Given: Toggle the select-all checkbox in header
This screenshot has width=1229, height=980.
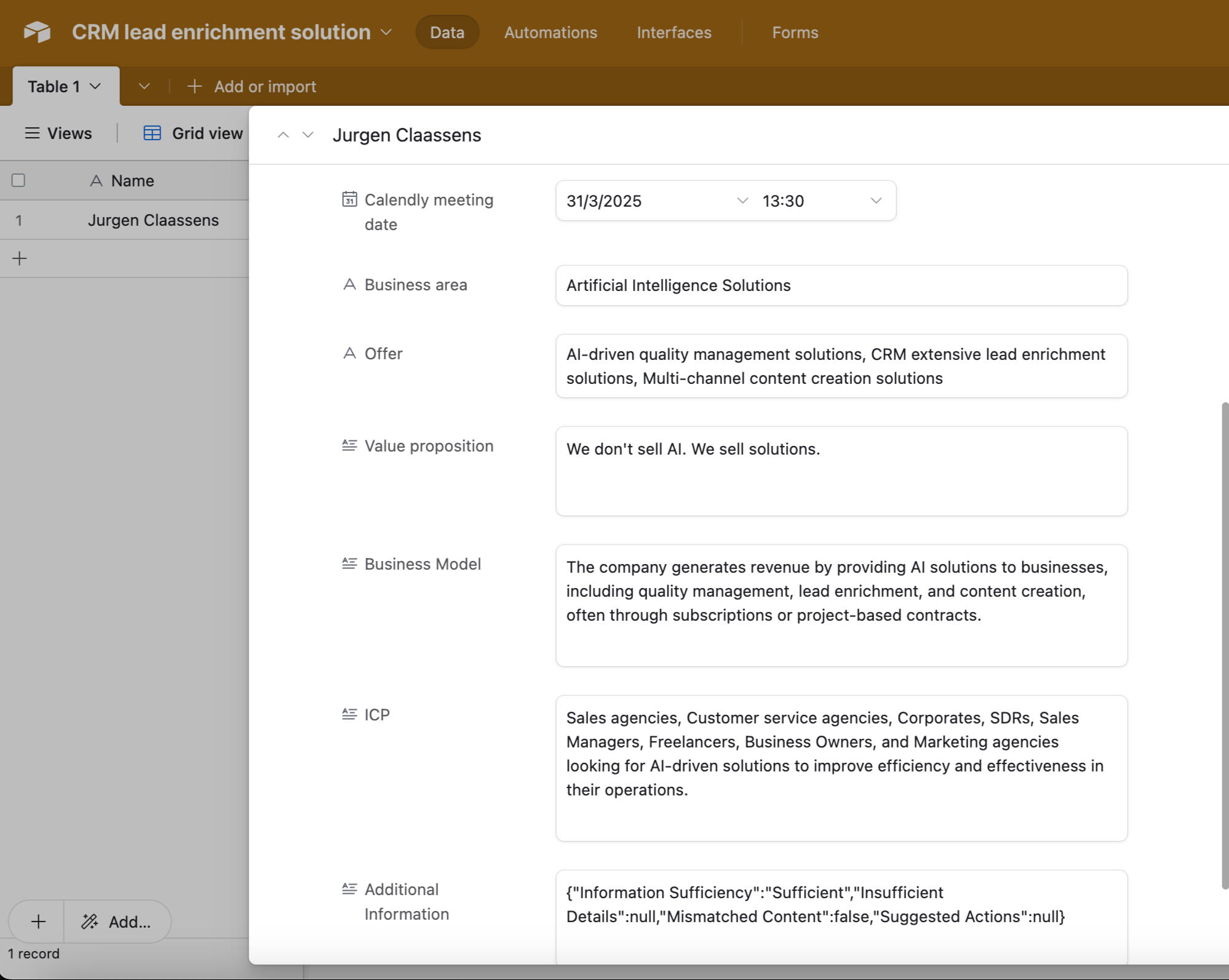Looking at the screenshot, I should (x=18, y=180).
